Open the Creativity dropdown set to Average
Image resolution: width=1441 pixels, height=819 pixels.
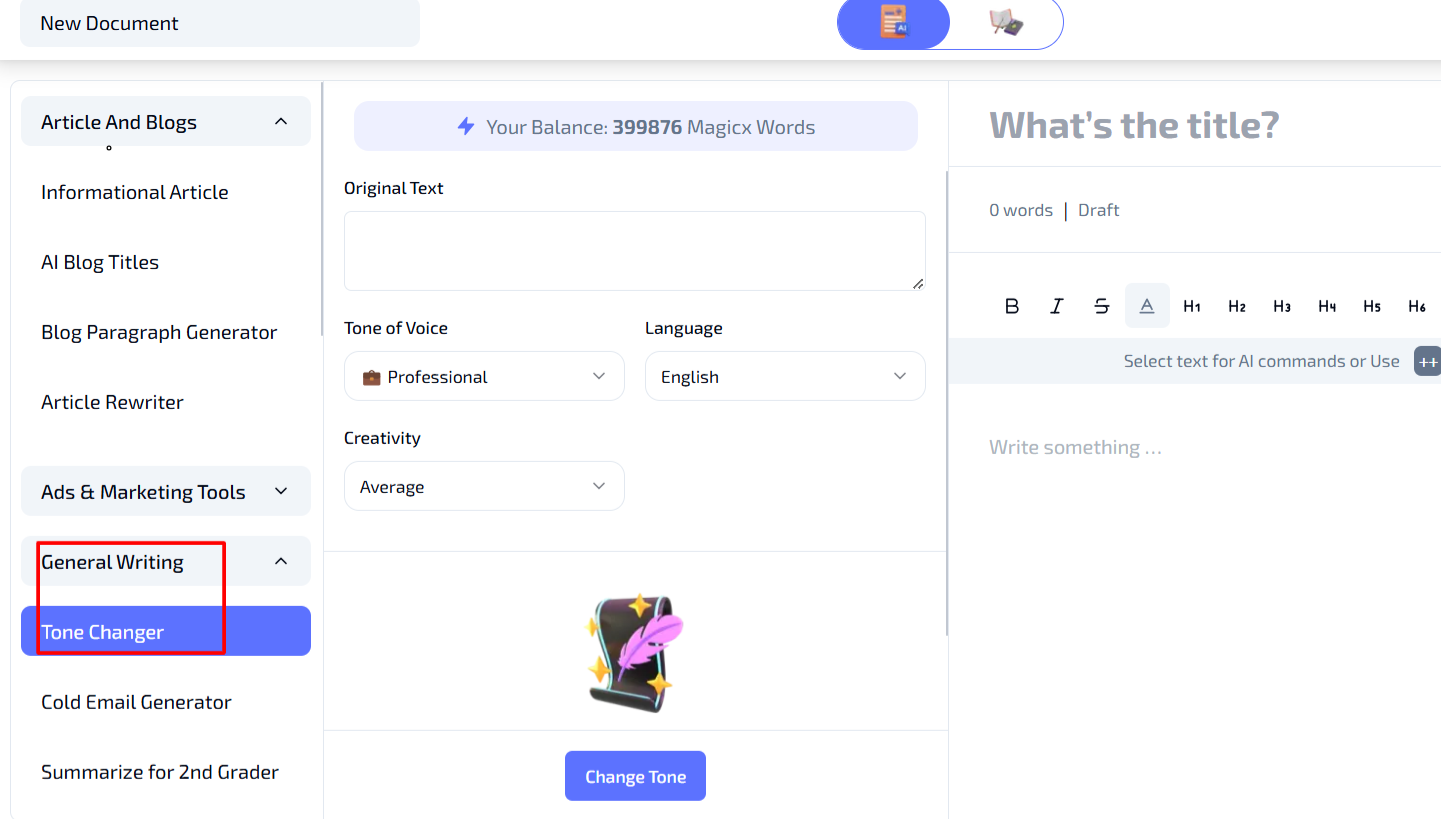click(x=484, y=487)
